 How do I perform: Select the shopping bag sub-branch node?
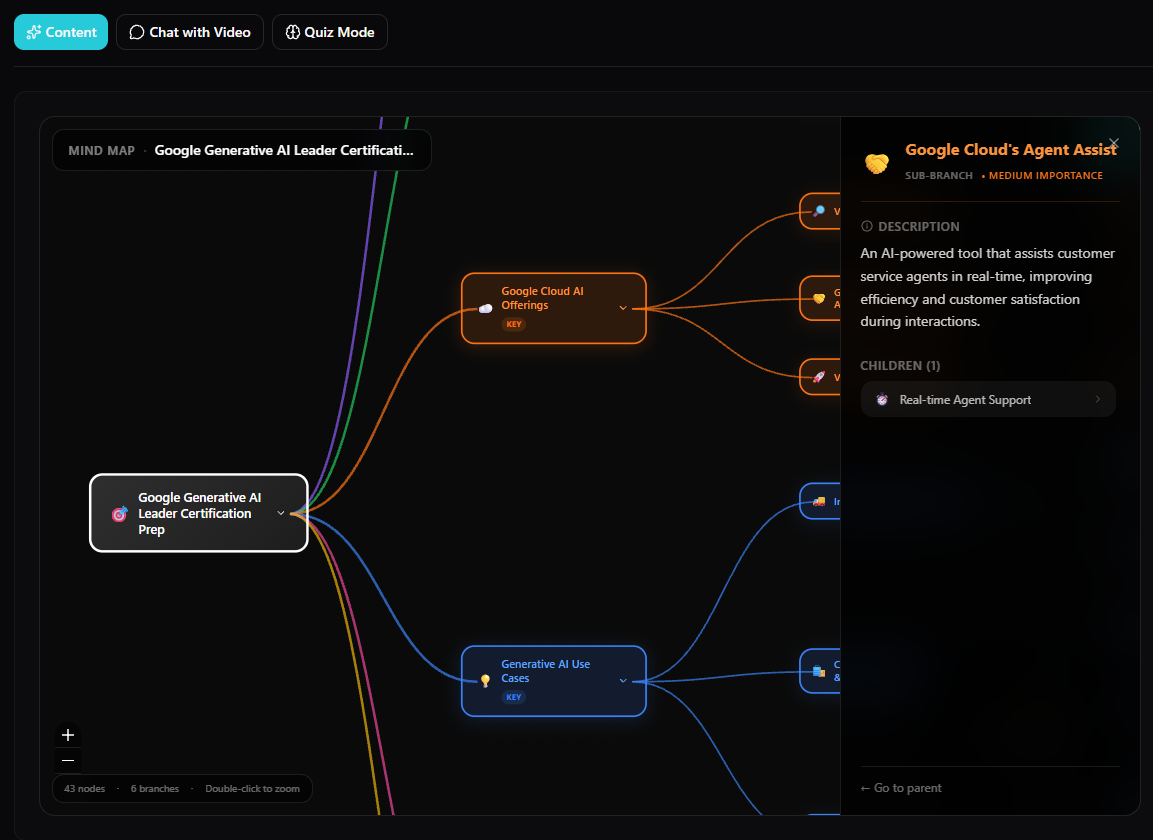click(820, 671)
